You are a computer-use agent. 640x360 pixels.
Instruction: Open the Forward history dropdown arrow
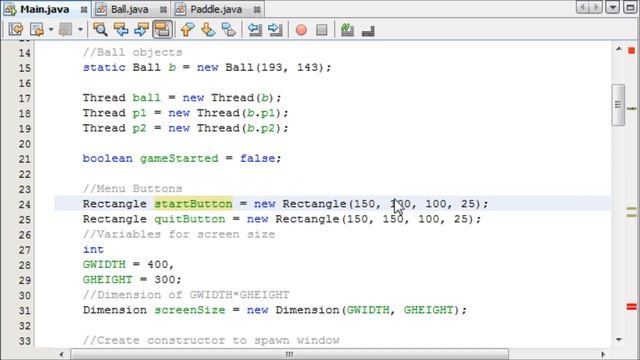click(80, 29)
